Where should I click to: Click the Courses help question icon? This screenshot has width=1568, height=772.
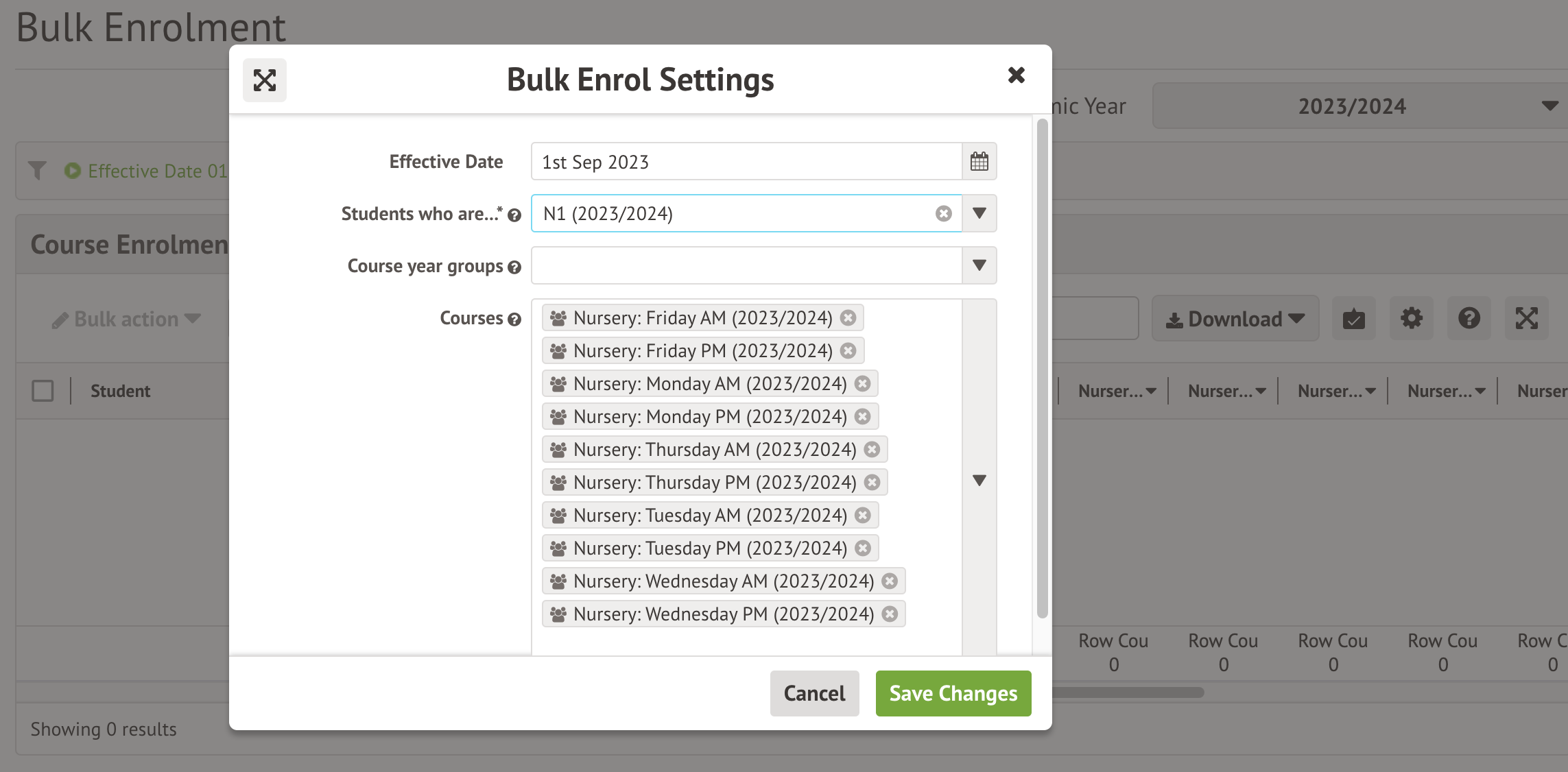(x=514, y=319)
